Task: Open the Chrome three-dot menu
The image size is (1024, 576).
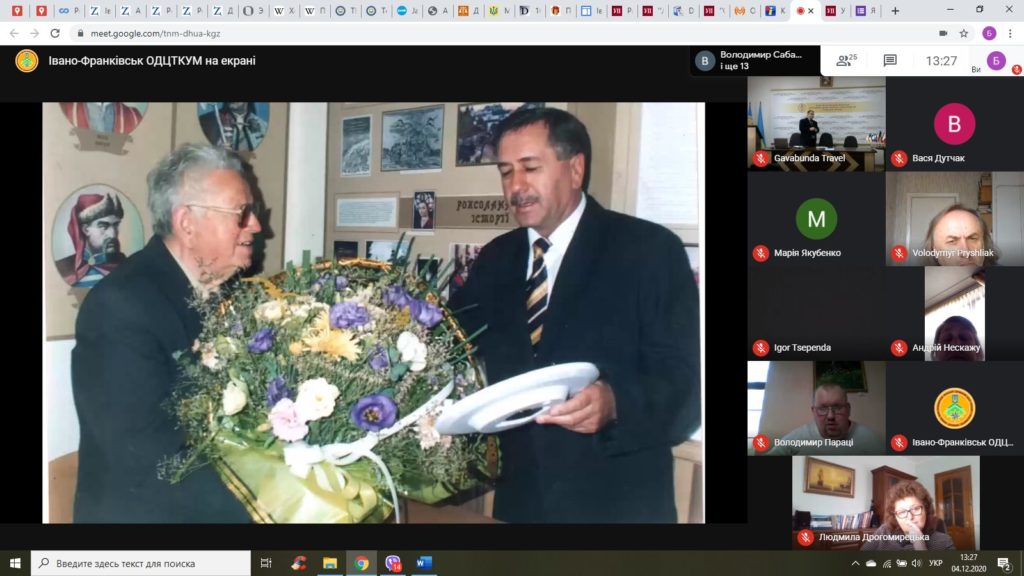Action: click(x=1009, y=33)
